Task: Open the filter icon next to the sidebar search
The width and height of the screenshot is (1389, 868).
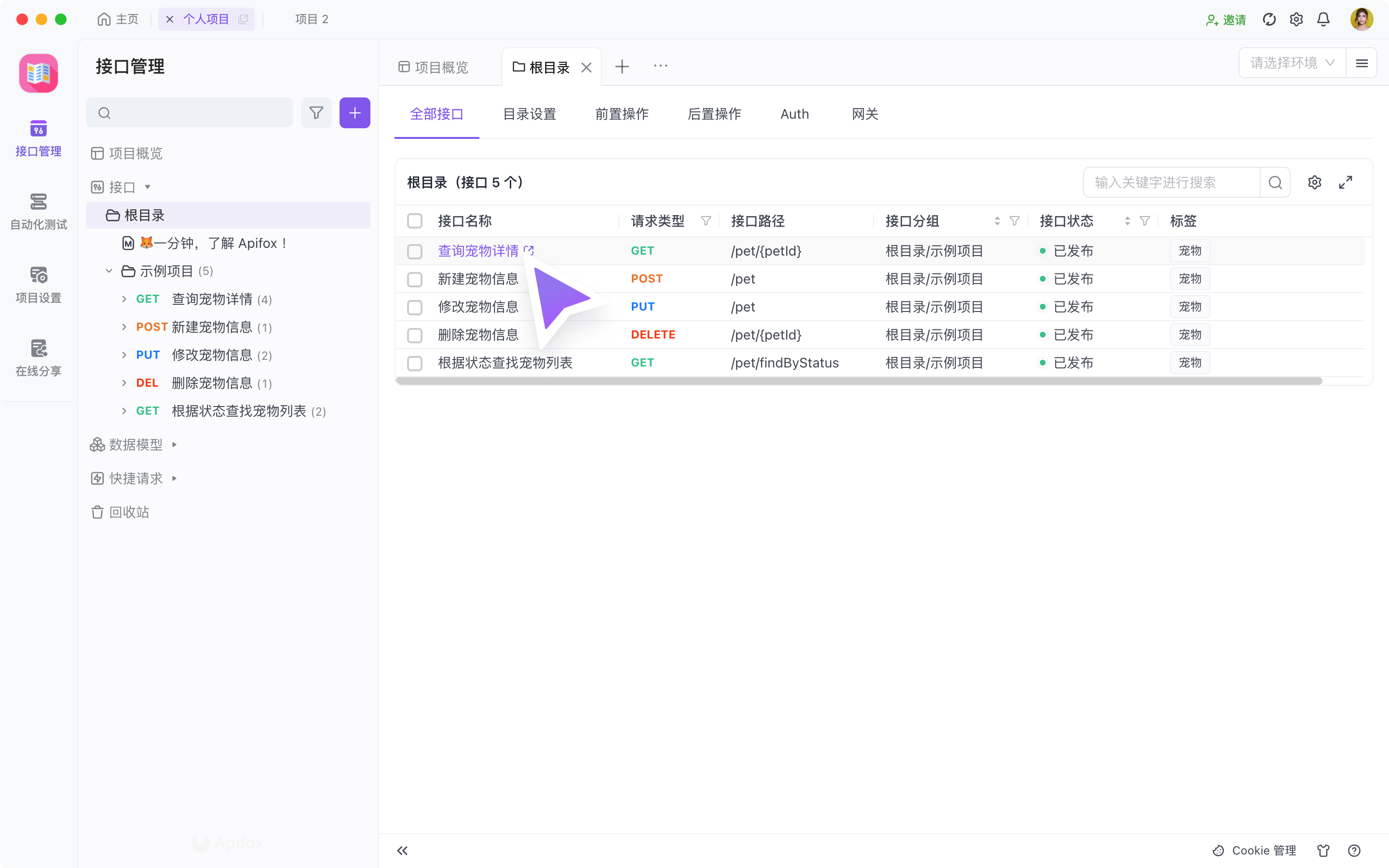Action: [316, 112]
